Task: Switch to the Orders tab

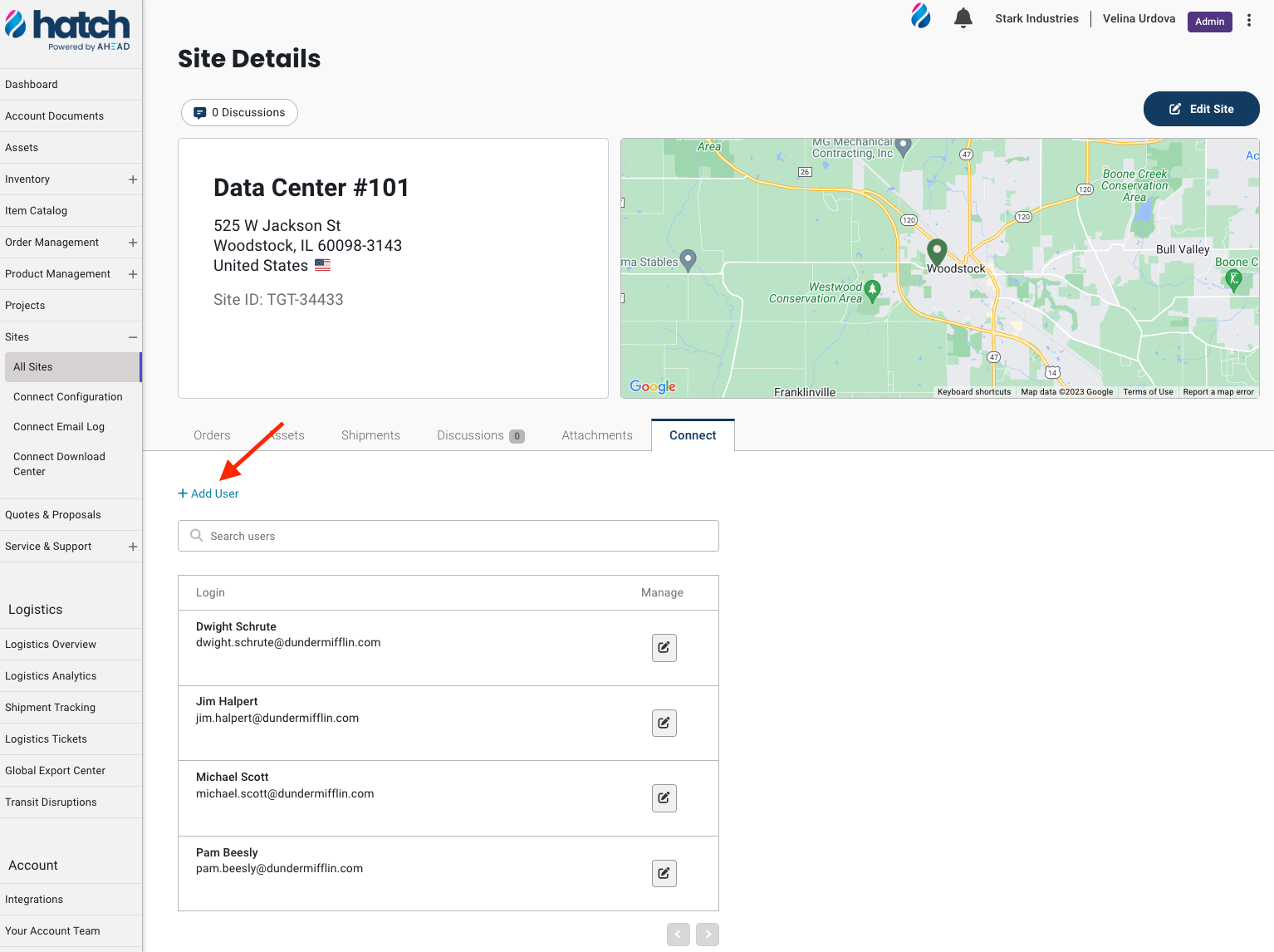Action: click(x=212, y=435)
